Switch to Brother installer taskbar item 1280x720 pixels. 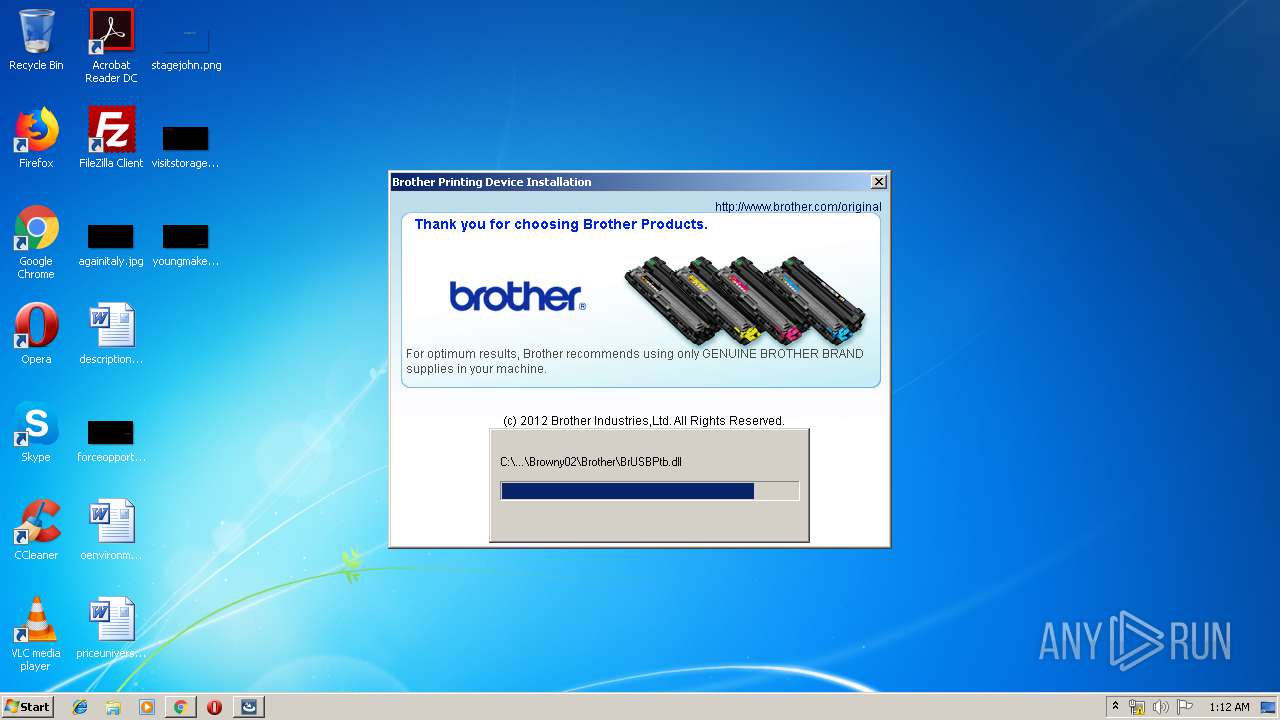[x=249, y=707]
